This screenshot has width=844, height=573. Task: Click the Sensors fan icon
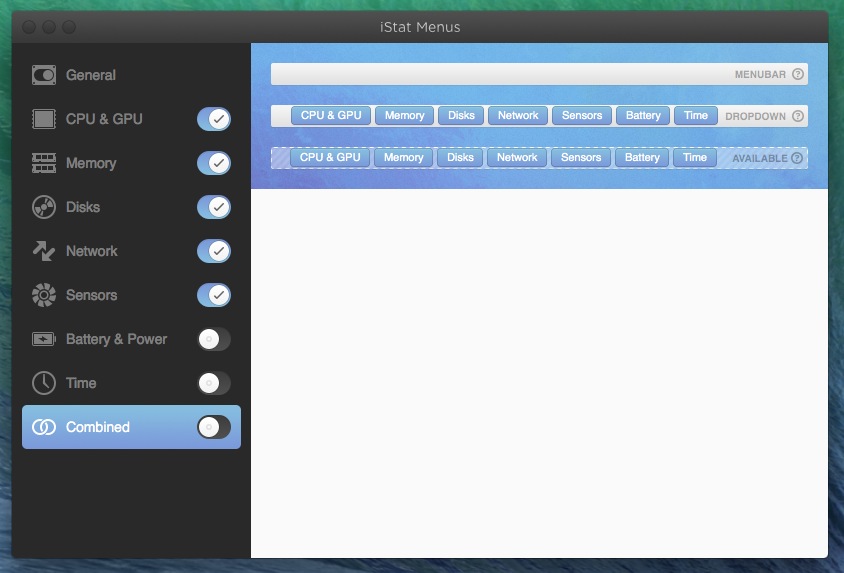[44, 295]
